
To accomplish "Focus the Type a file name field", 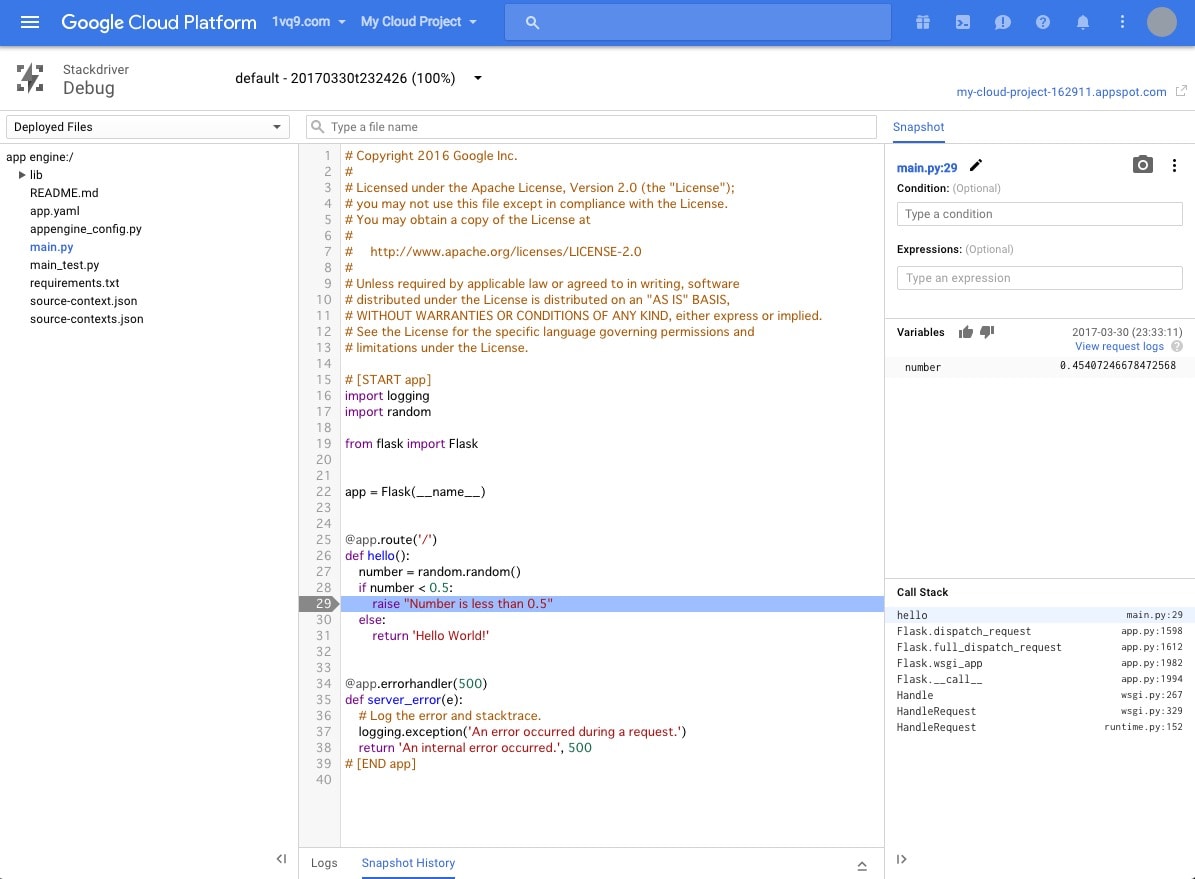I will pos(591,127).
